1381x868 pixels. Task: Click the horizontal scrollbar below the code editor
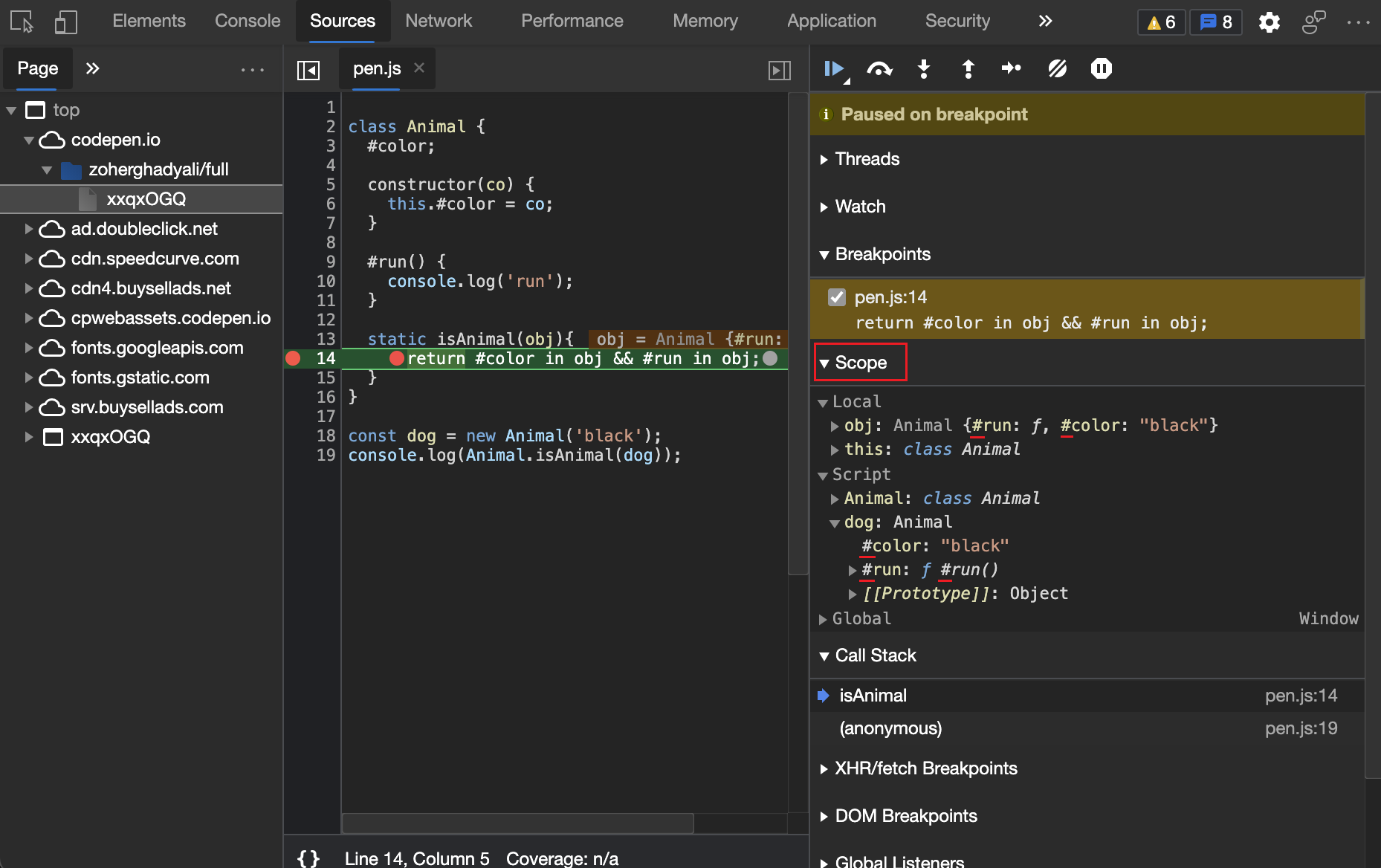pos(517,823)
